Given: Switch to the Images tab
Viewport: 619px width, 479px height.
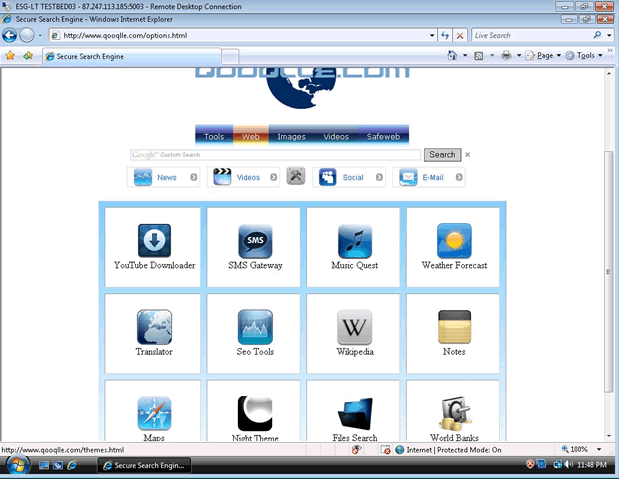Looking at the screenshot, I should click(291, 136).
